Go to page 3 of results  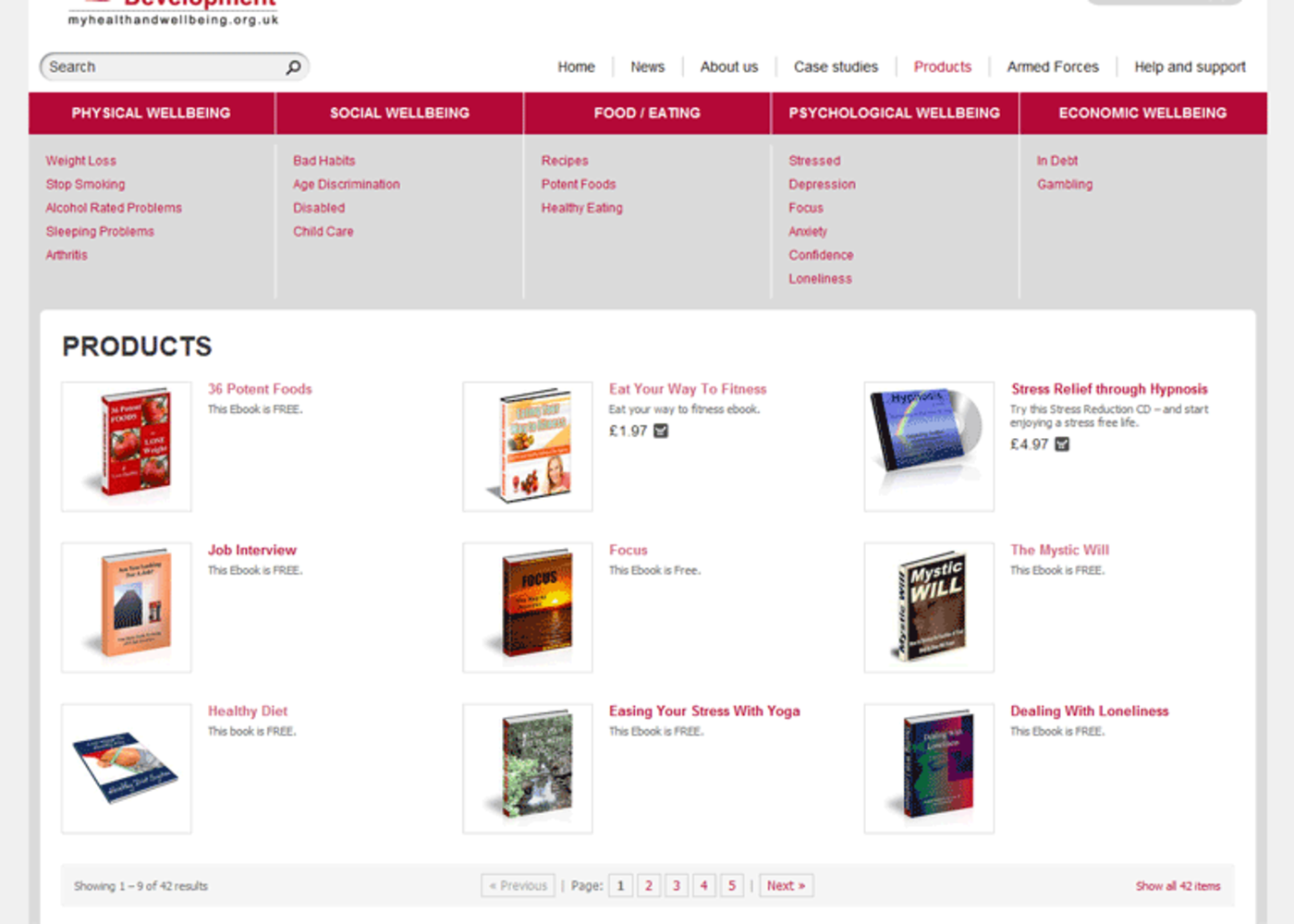(x=676, y=885)
